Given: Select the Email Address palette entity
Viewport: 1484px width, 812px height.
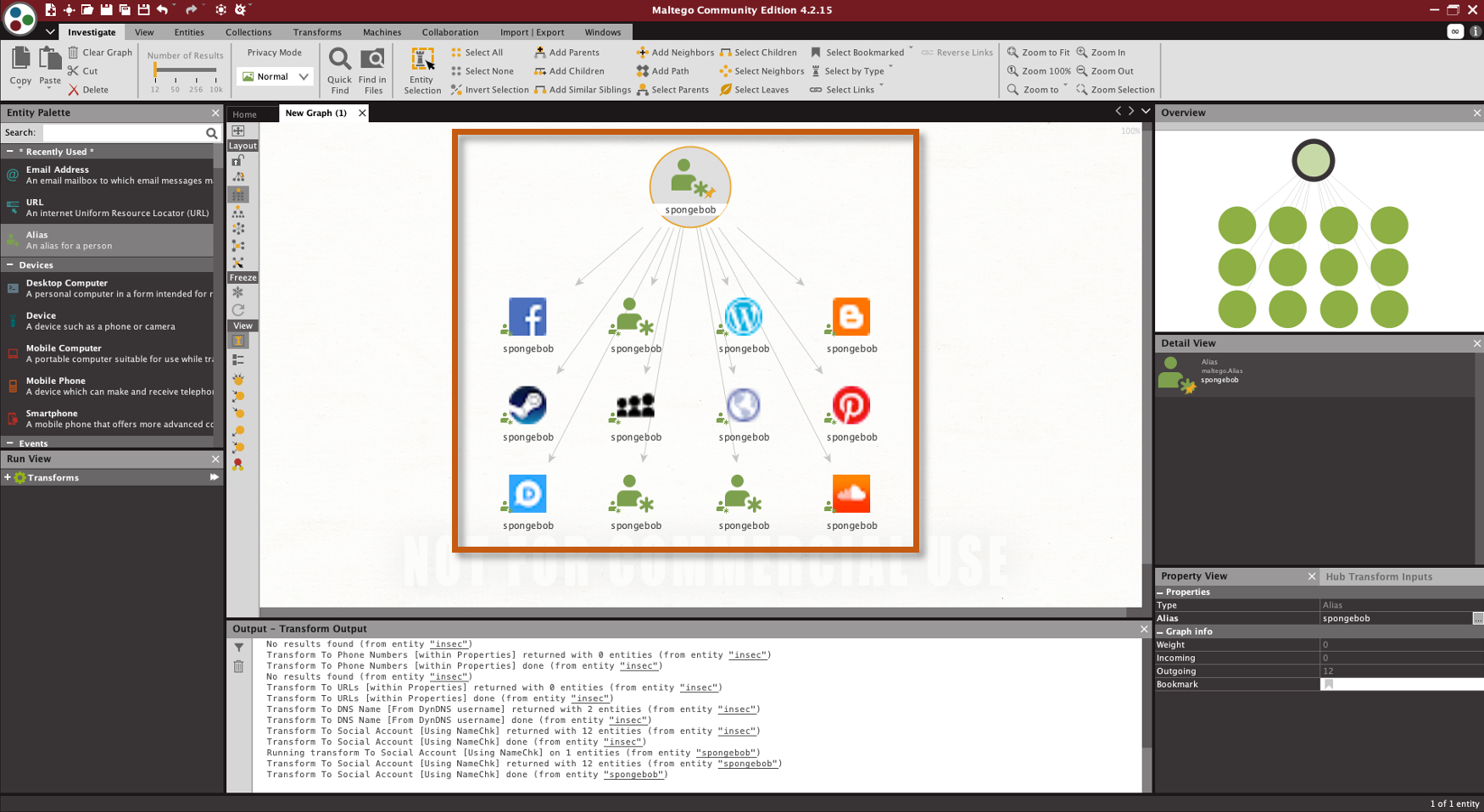Looking at the screenshot, I should coord(108,175).
